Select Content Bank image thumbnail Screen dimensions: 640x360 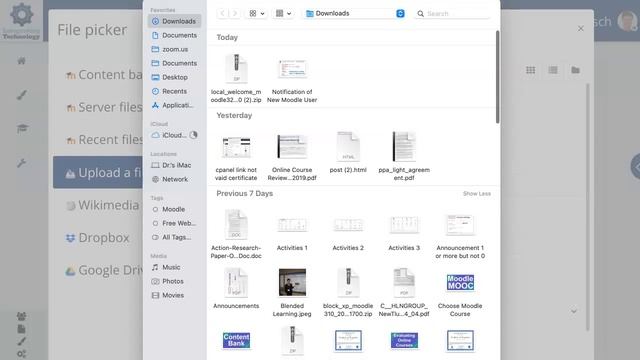(x=236, y=340)
